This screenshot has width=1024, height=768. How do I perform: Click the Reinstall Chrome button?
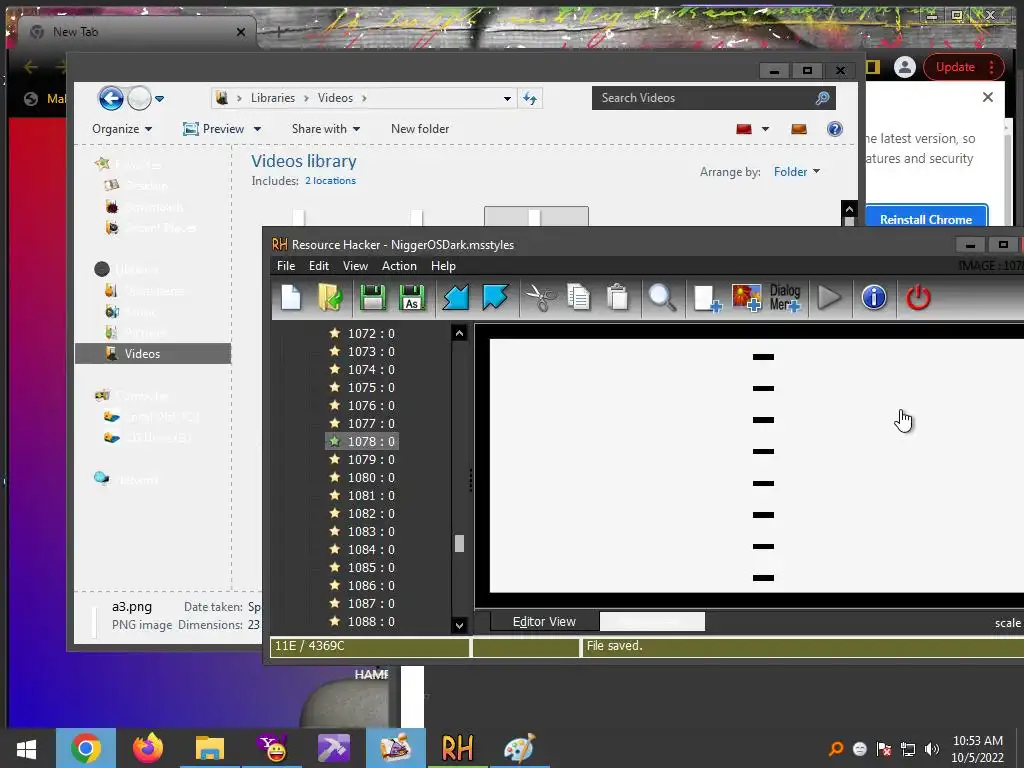click(926, 219)
